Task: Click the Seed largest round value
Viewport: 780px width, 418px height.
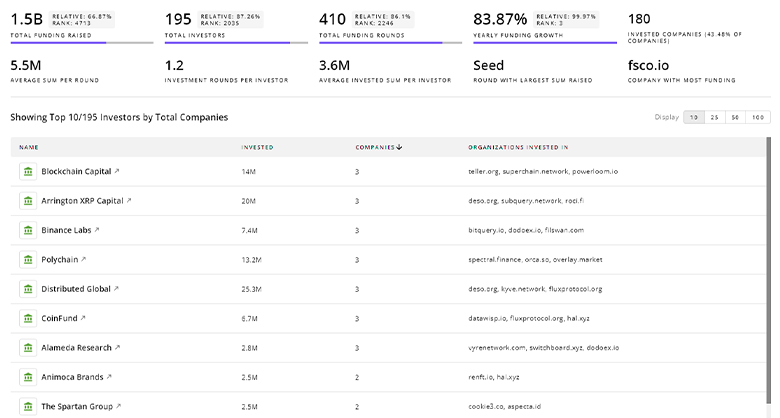Action: [488, 65]
